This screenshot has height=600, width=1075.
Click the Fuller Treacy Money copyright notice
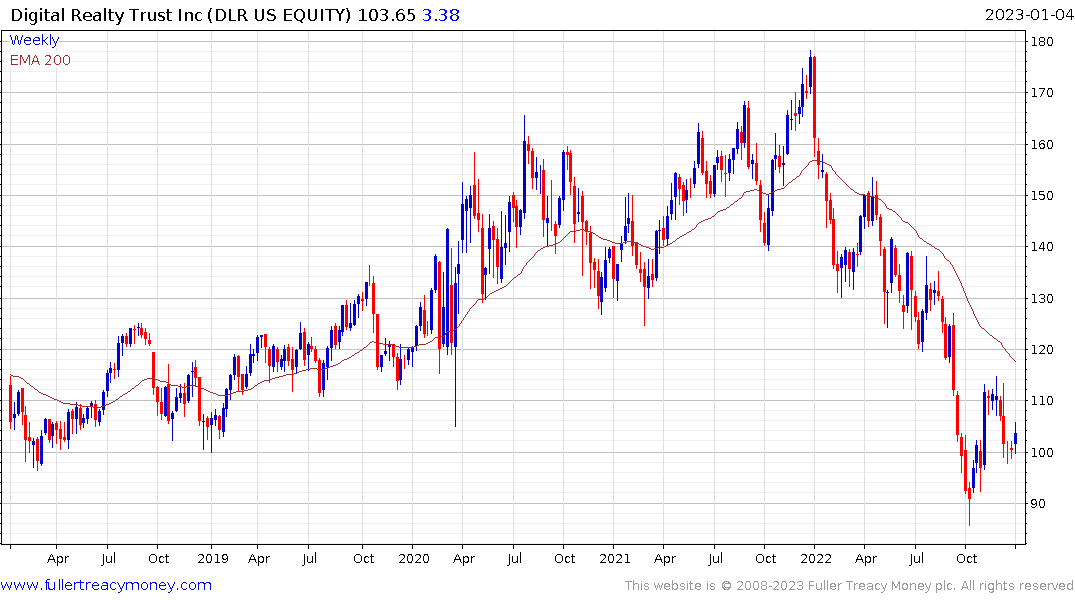[849, 586]
